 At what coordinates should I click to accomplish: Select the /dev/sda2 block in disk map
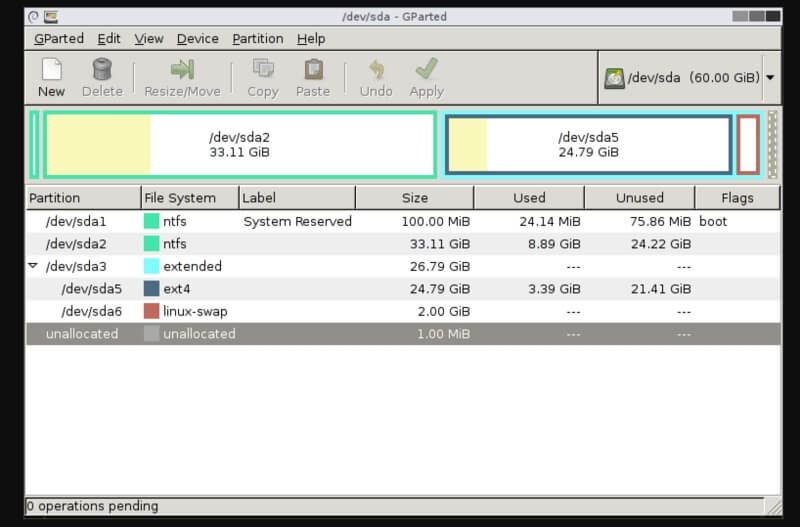239,145
